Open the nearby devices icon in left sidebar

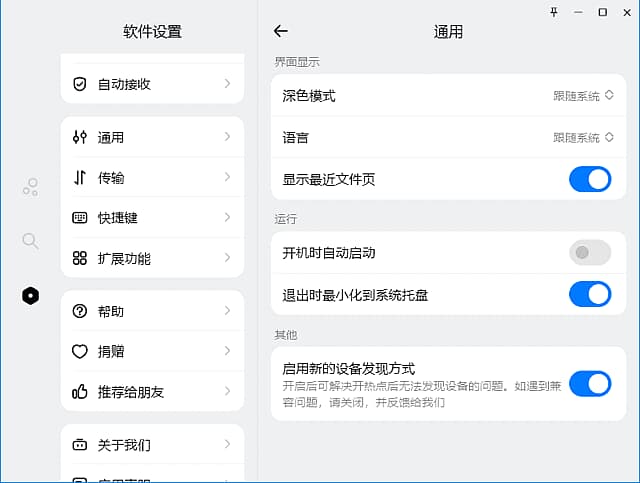coord(31,186)
